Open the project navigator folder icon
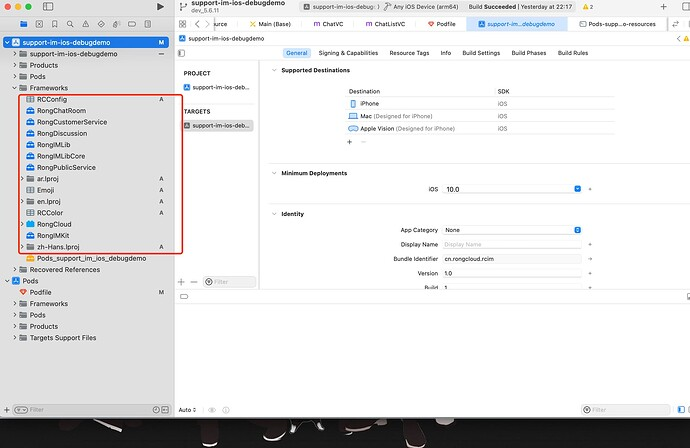This screenshot has width=690, height=448. (x=23, y=24)
